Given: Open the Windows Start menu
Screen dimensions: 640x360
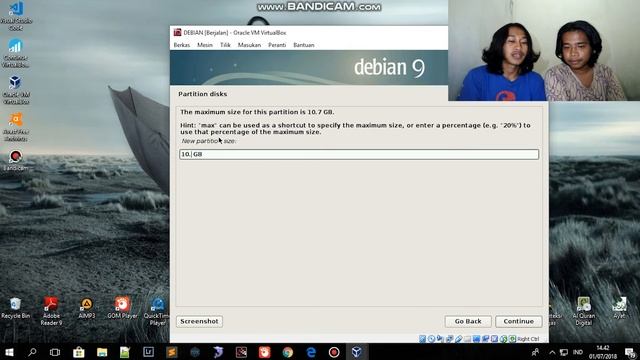Looking at the screenshot, I should point(9,352).
